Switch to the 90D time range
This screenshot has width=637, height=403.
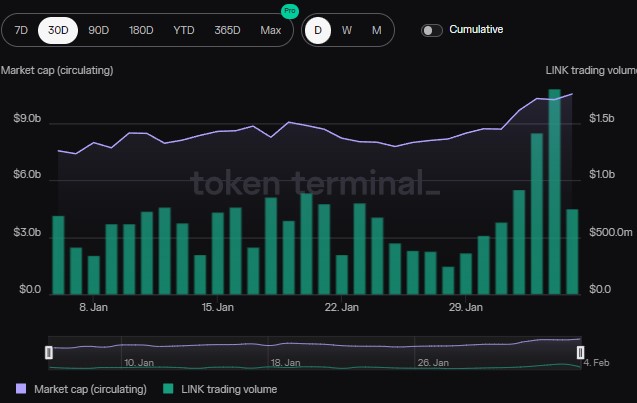[99, 30]
